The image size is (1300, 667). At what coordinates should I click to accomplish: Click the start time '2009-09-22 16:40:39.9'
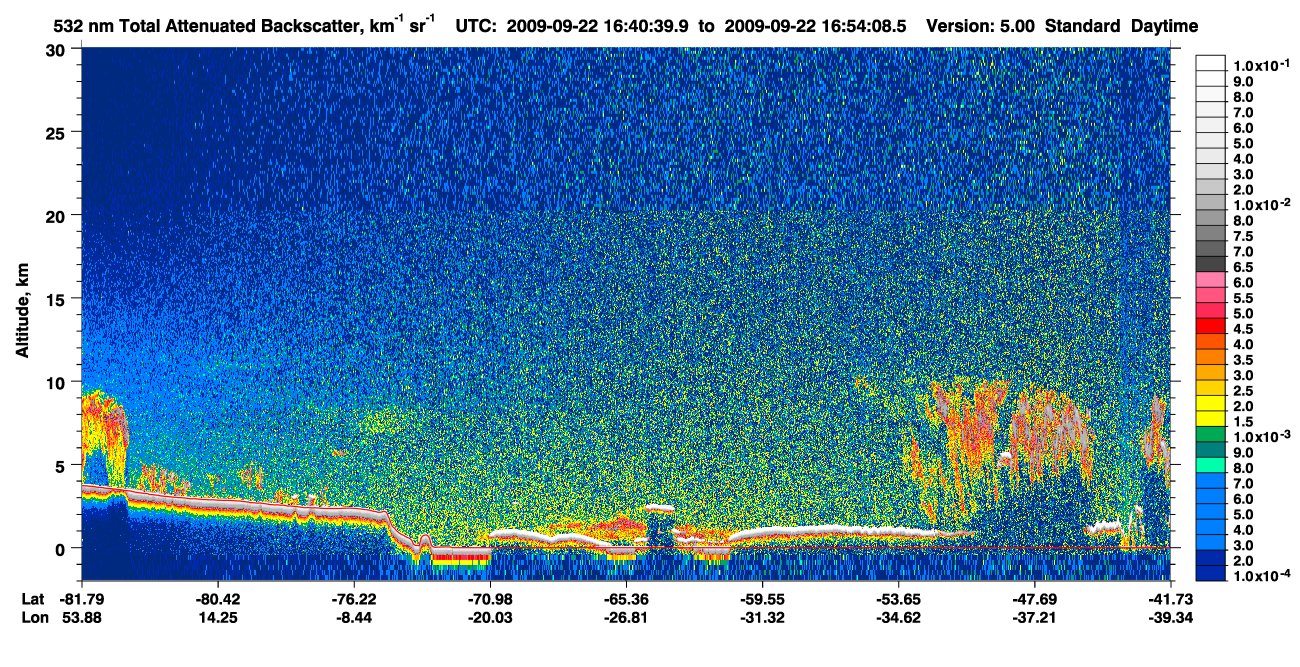point(598,27)
